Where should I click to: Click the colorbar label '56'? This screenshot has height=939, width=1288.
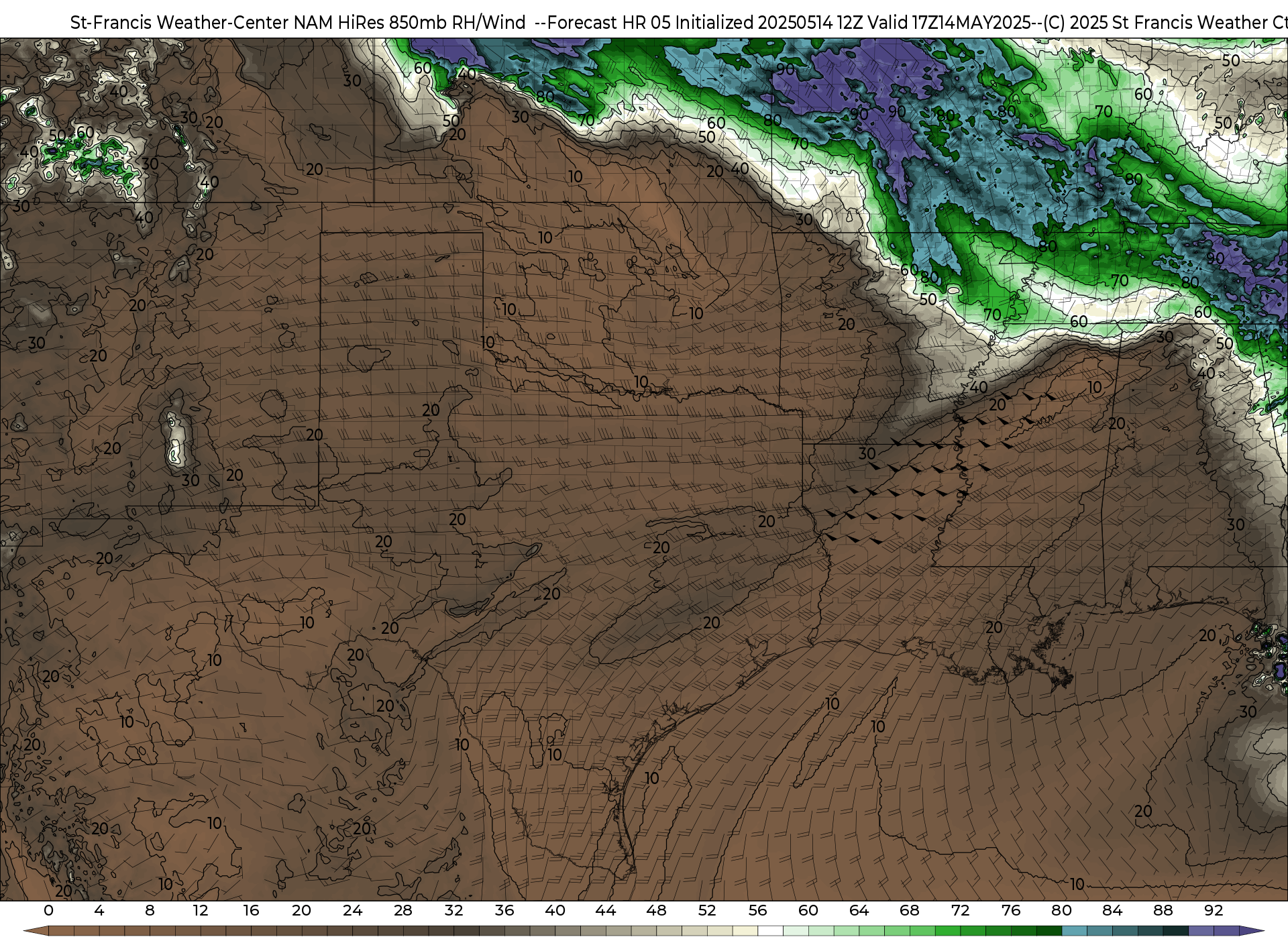(757, 910)
